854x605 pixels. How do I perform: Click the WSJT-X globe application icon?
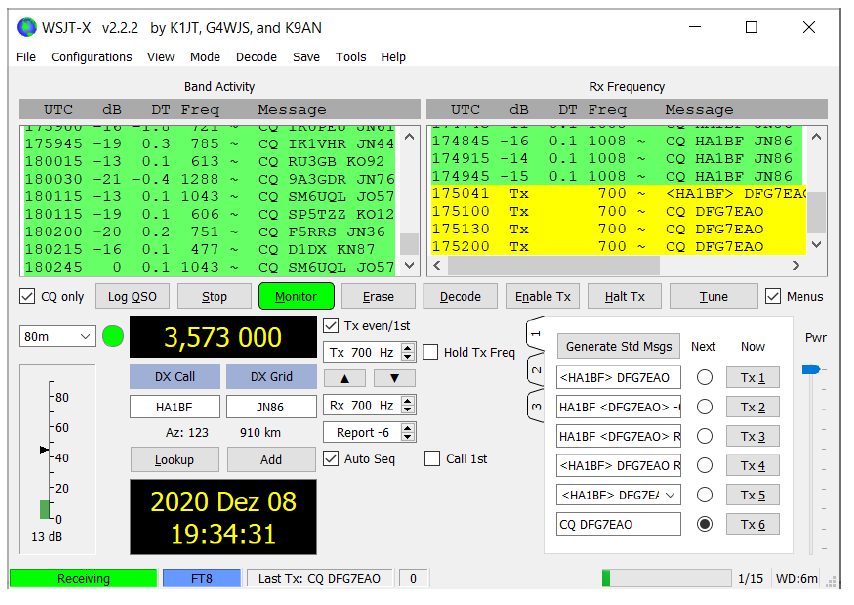pos(26,27)
